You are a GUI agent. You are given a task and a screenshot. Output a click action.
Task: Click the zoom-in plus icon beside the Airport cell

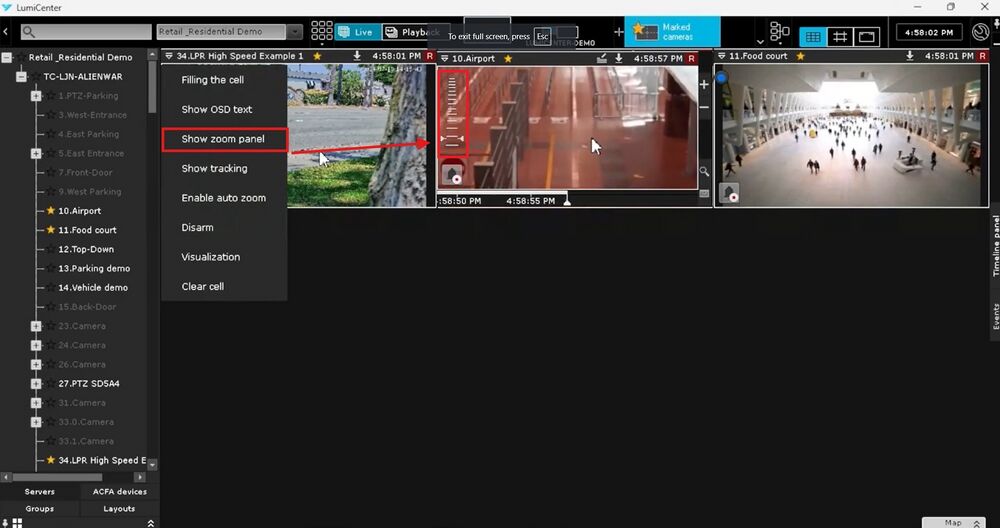click(x=704, y=84)
